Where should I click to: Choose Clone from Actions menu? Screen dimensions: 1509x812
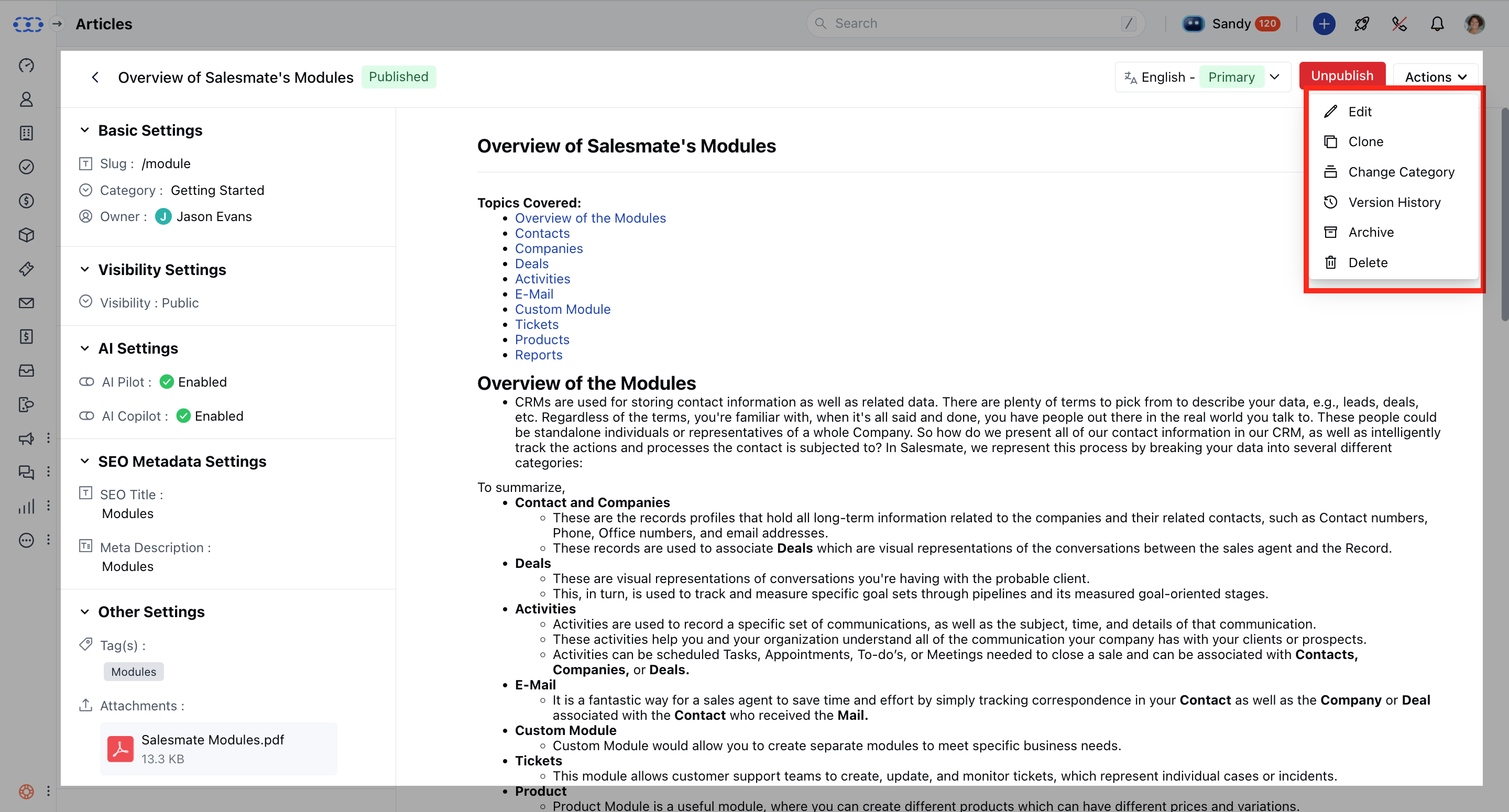click(x=1394, y=142)
